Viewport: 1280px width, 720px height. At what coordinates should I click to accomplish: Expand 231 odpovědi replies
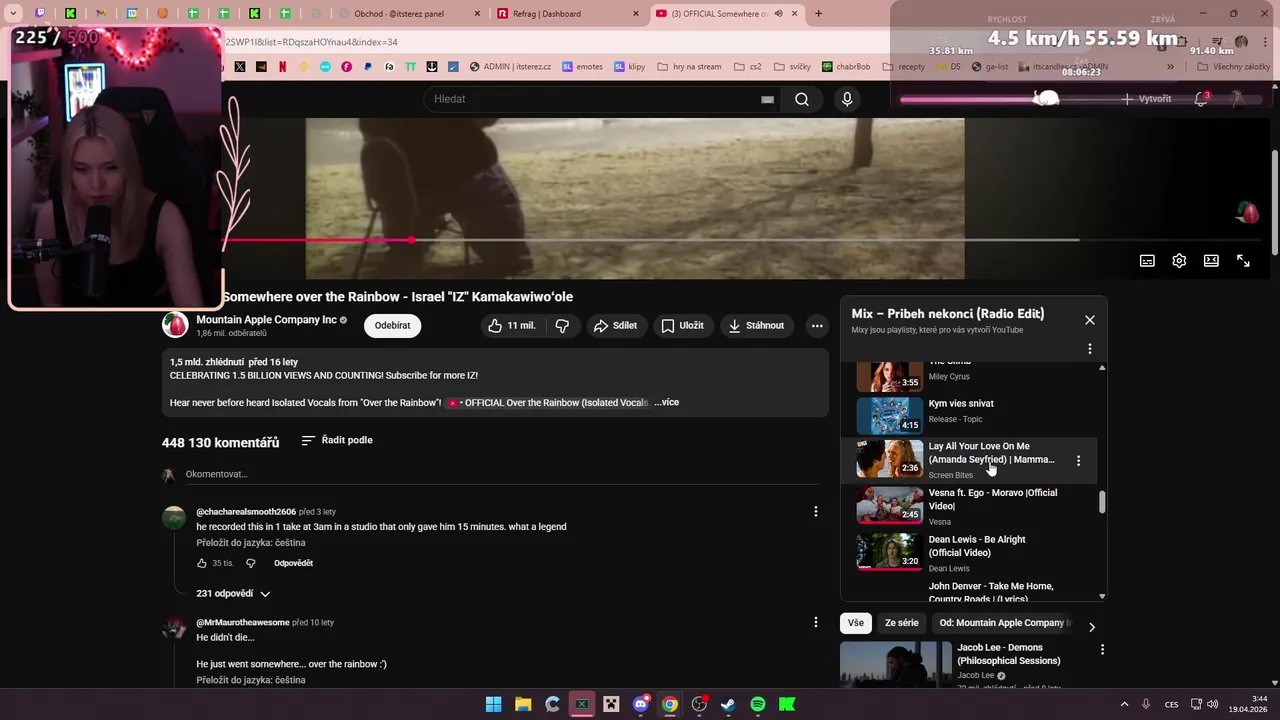[x=233, y=593]
